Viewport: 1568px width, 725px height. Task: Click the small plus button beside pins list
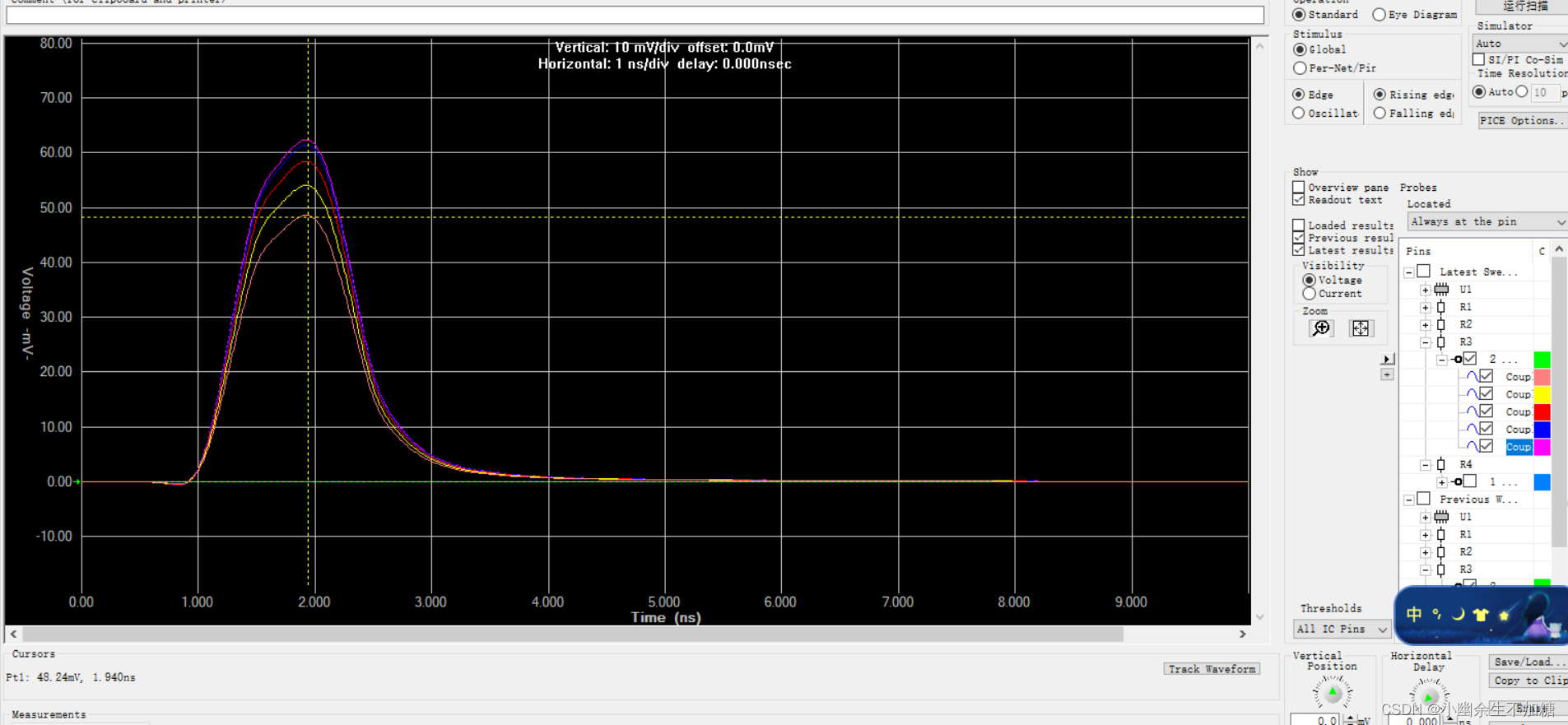coord(1387,374)
